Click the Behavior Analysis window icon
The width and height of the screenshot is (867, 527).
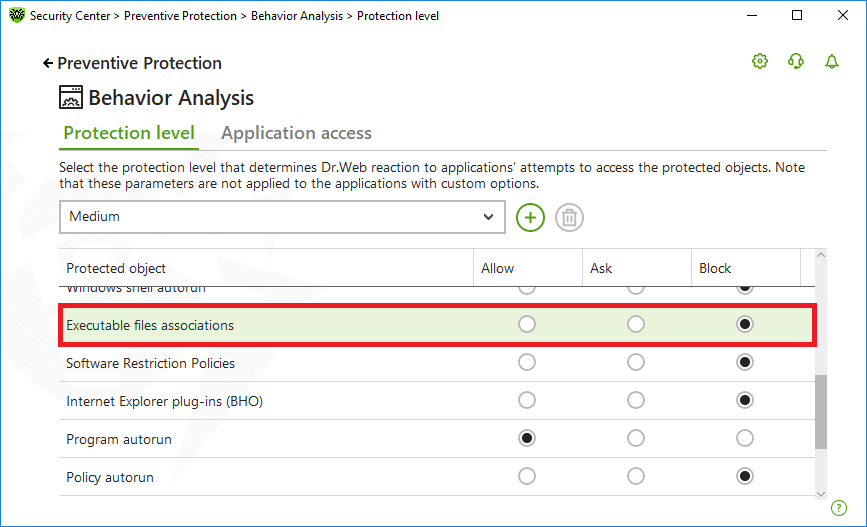71,97
